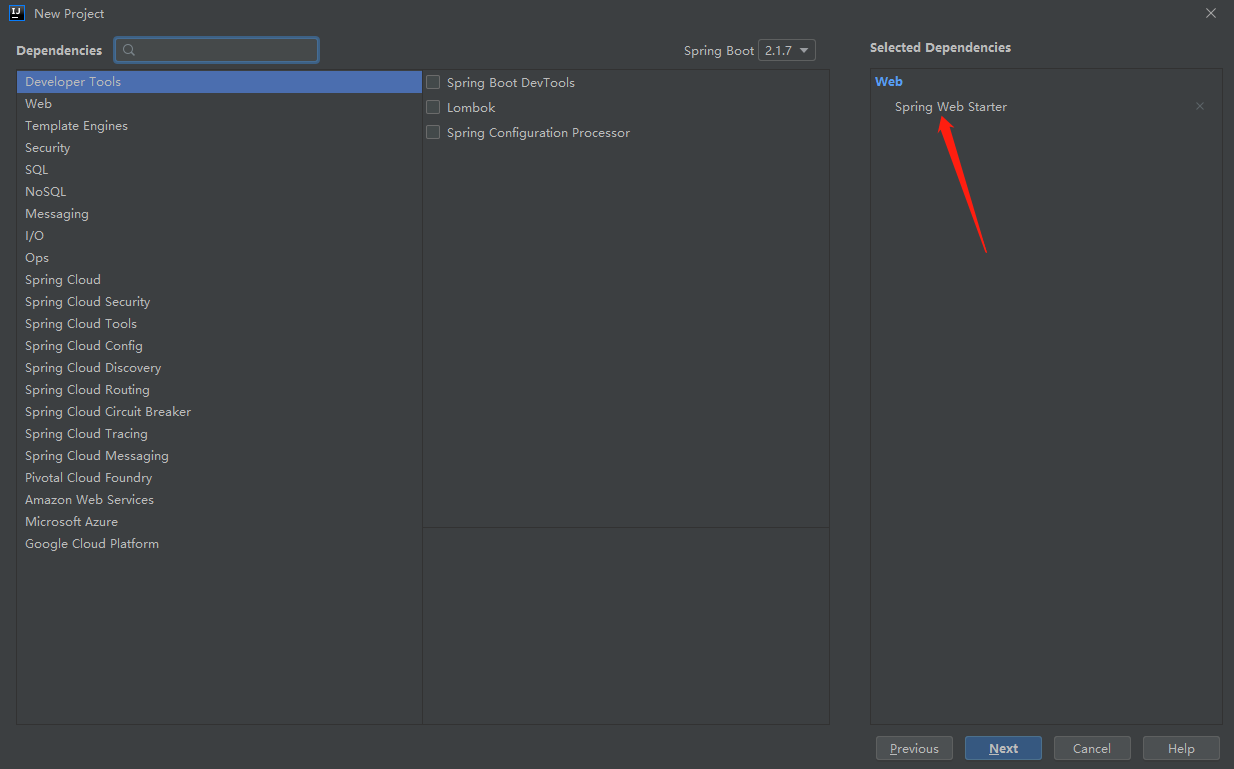This screenshot has width=1234, height=769.
Task: Open the Spring Boot version dropdown
Action: pos(787,50)
